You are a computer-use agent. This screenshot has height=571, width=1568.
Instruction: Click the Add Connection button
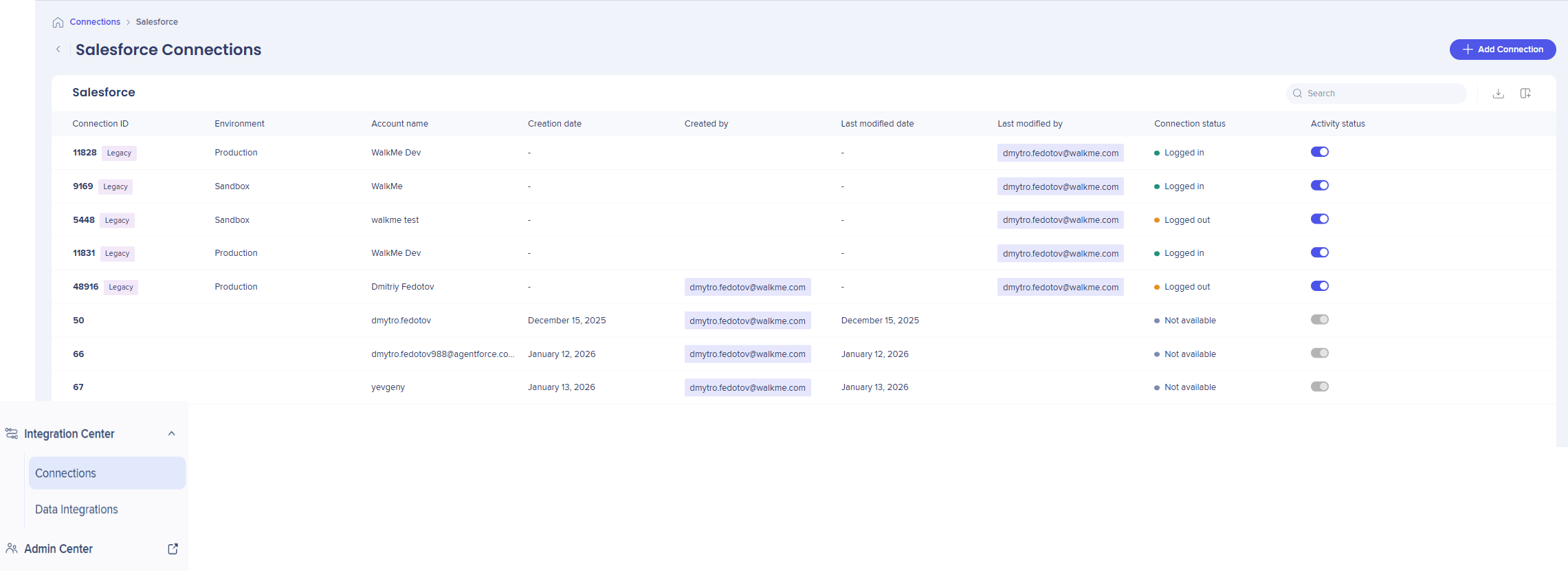pyautogui.click(x=1502, y=50)
